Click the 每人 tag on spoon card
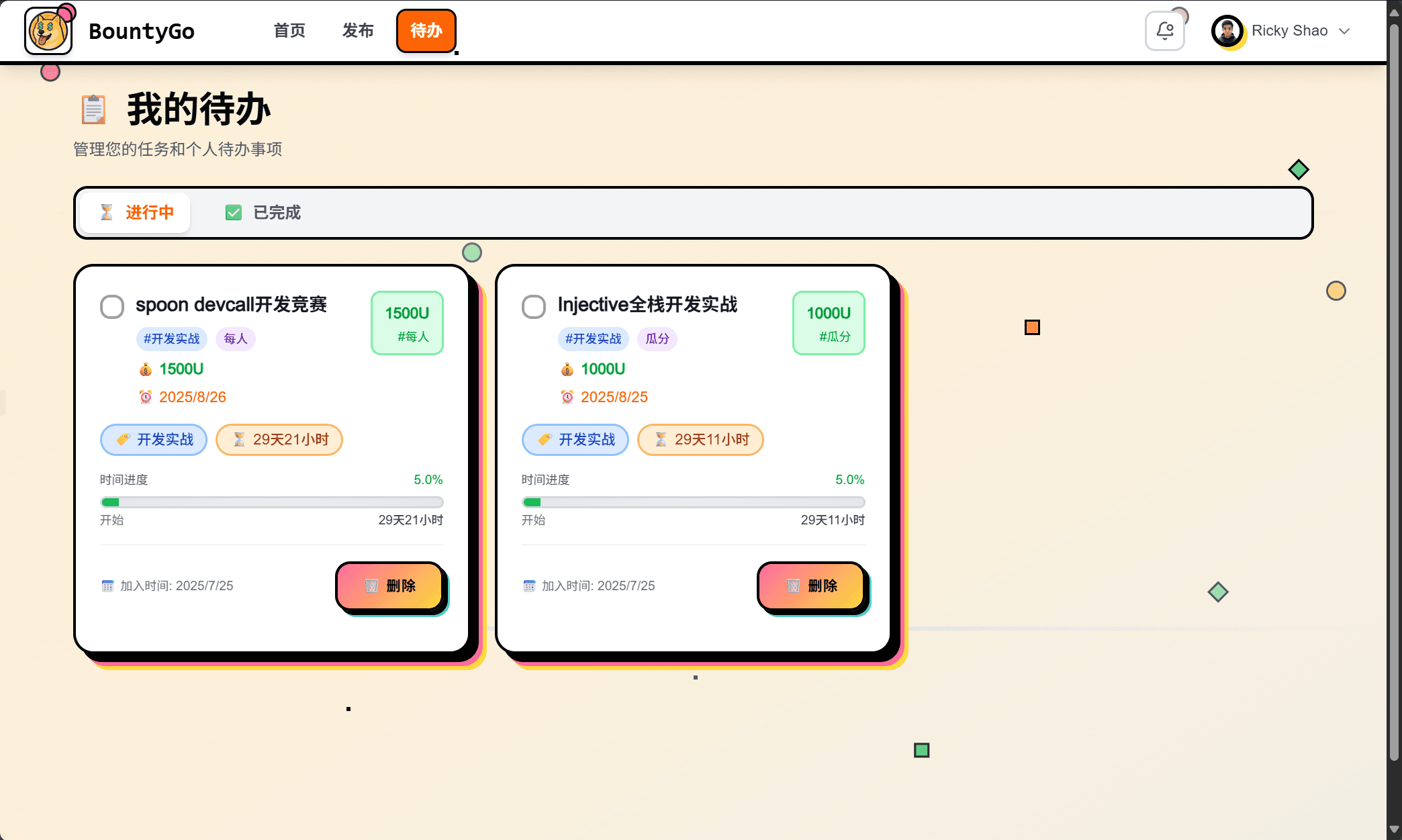Screen dimensions: 1402x840 235,338
